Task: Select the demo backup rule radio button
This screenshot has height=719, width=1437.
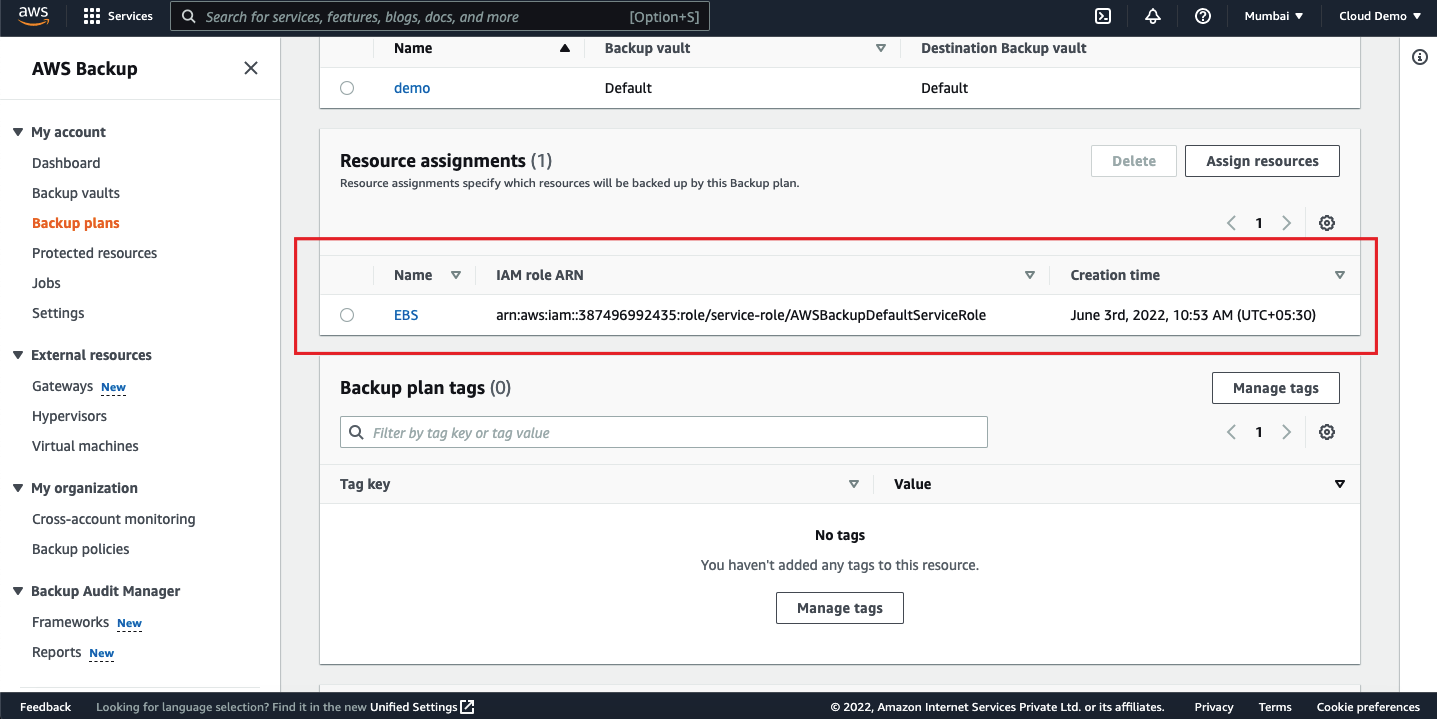Action: coord(347,88)
